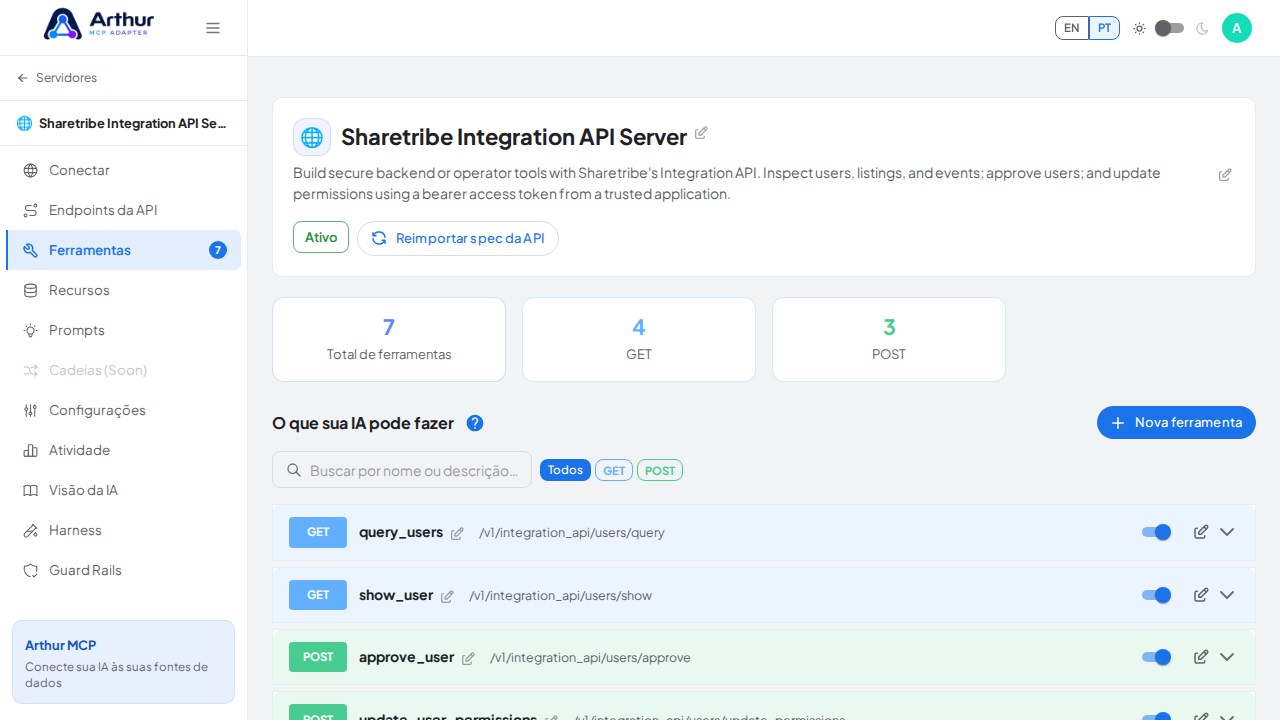Screen dimensions: 1280x720
Task: Go back to Servidores
Action: coord(57,78)
